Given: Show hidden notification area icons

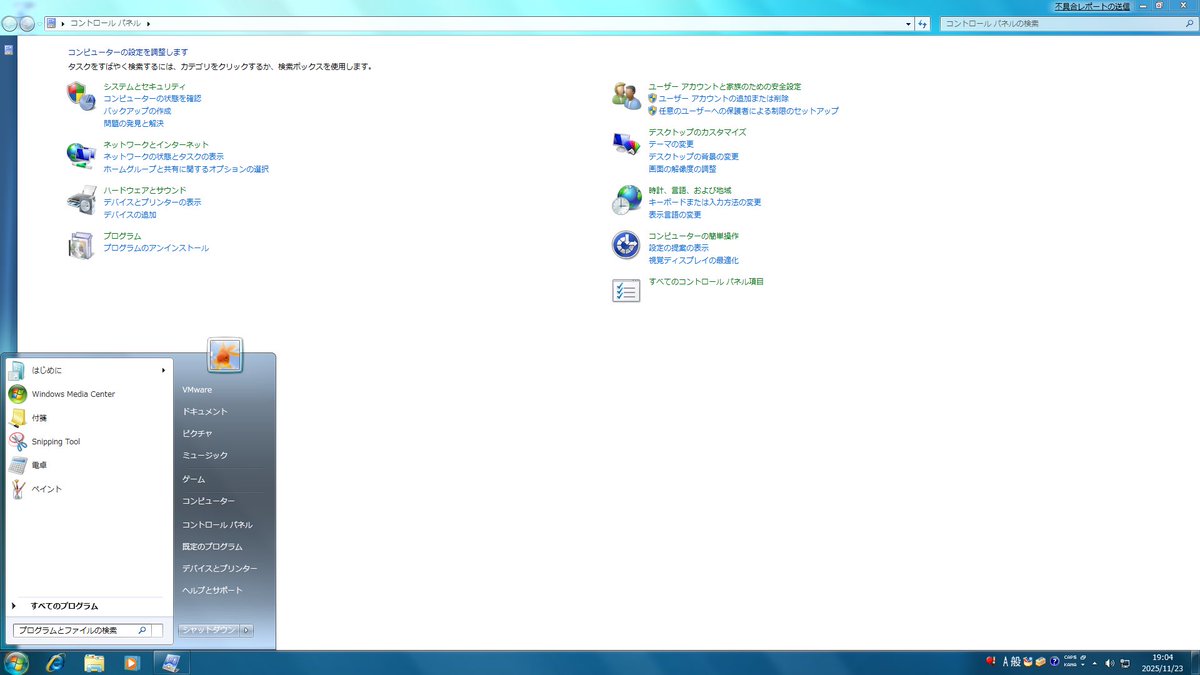Looking at the screenshot, I should pos(1094,662).
